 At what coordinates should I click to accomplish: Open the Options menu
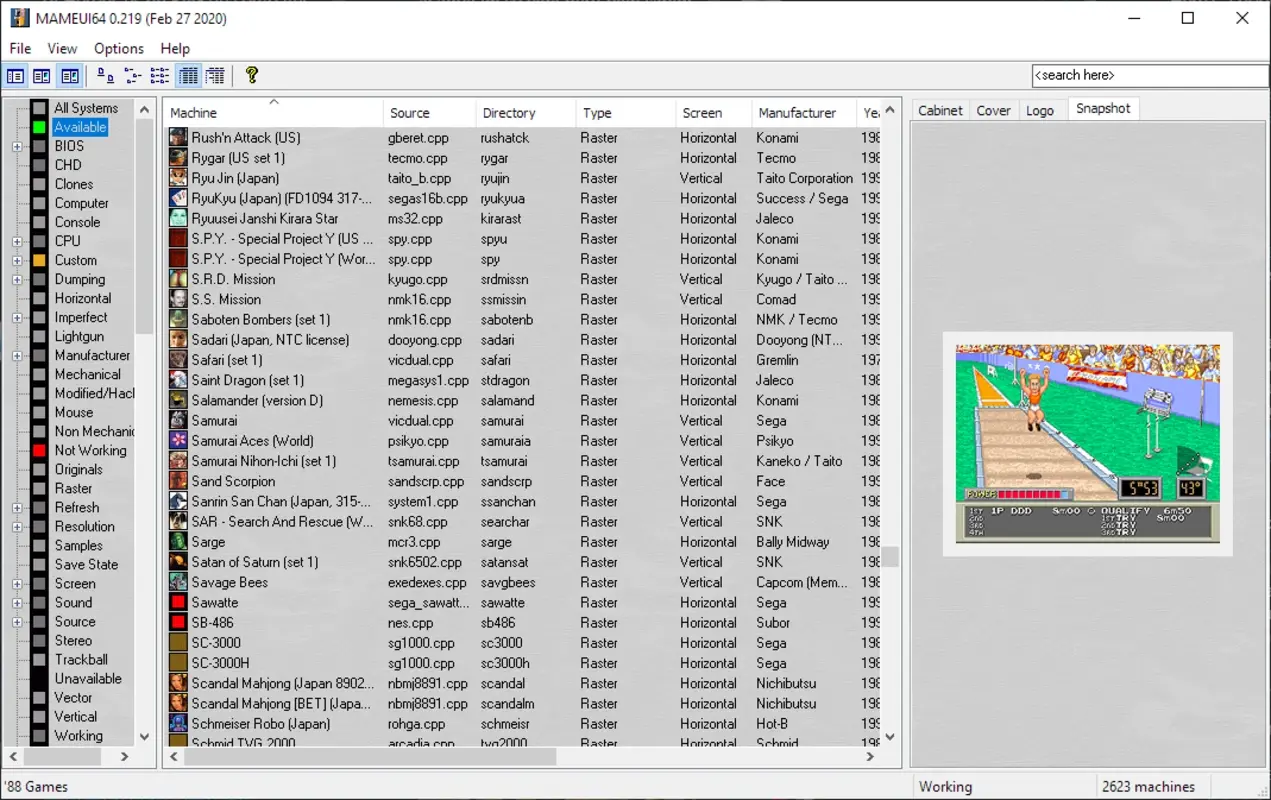[118, 48]
